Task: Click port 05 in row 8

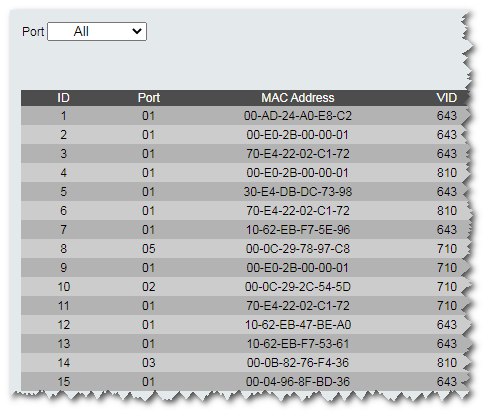Action: pos(149,249)
